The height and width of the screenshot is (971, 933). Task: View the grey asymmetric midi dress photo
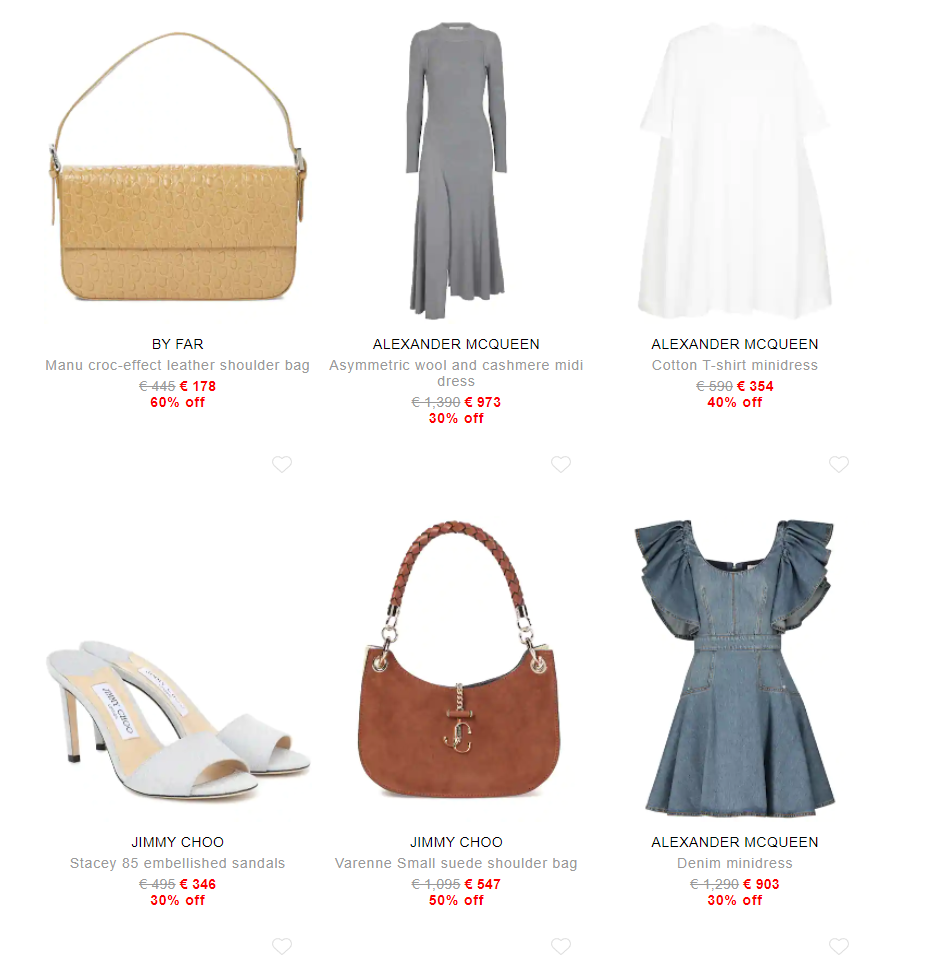click(x=456, y=171)
